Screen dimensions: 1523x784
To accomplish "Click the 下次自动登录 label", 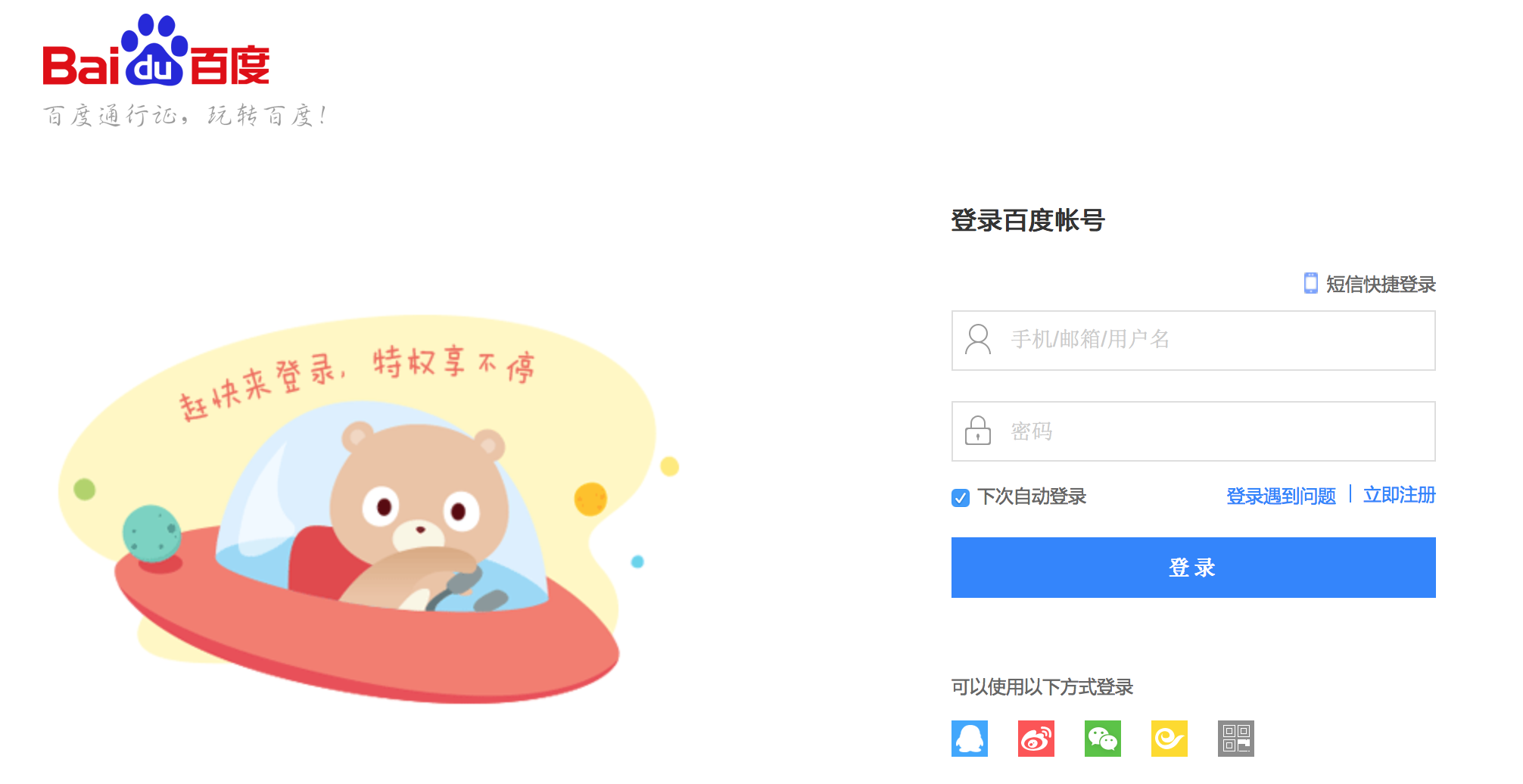I will tap(1032, 496).
